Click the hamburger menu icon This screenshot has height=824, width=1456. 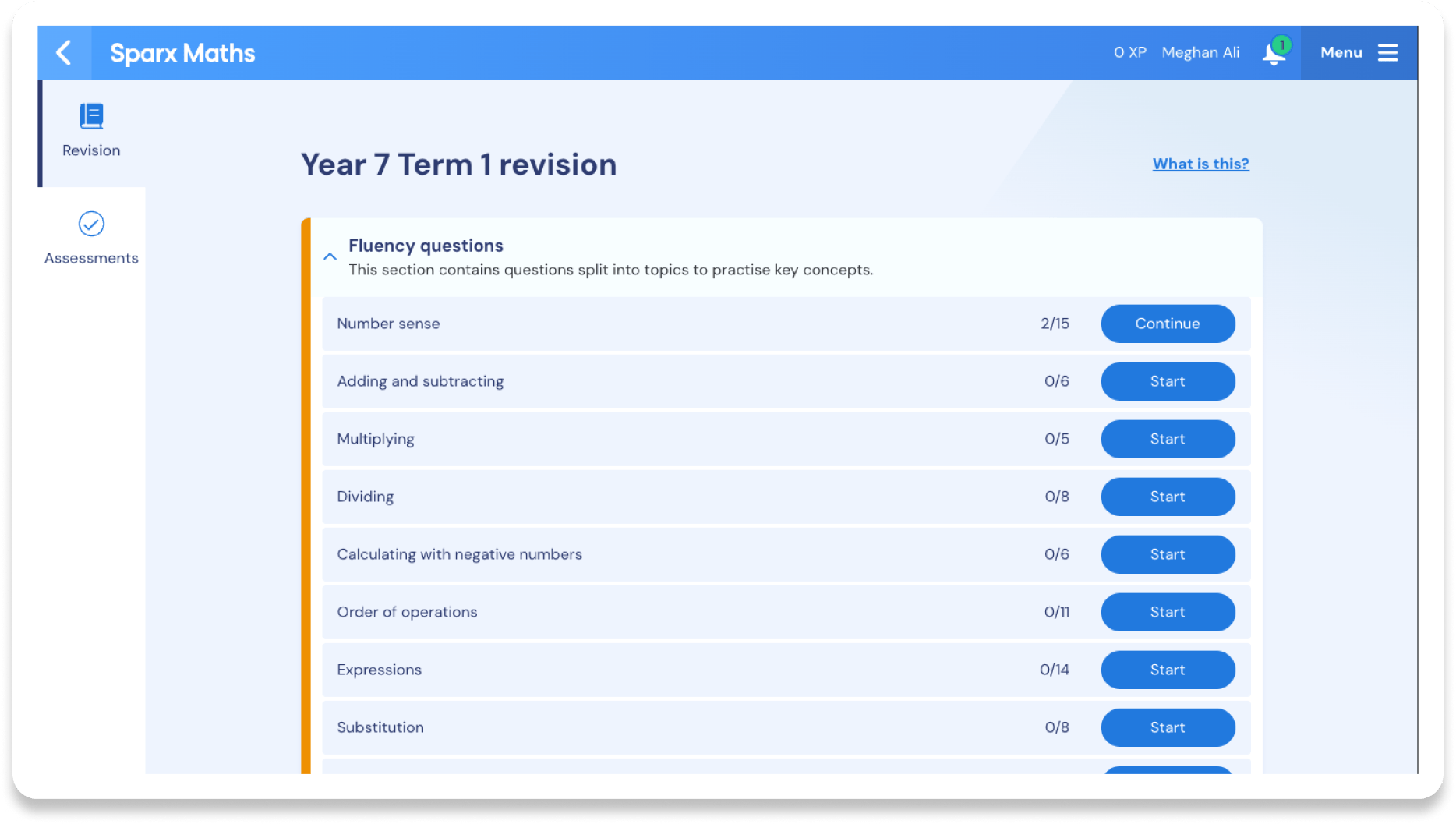pos(1387,53)
